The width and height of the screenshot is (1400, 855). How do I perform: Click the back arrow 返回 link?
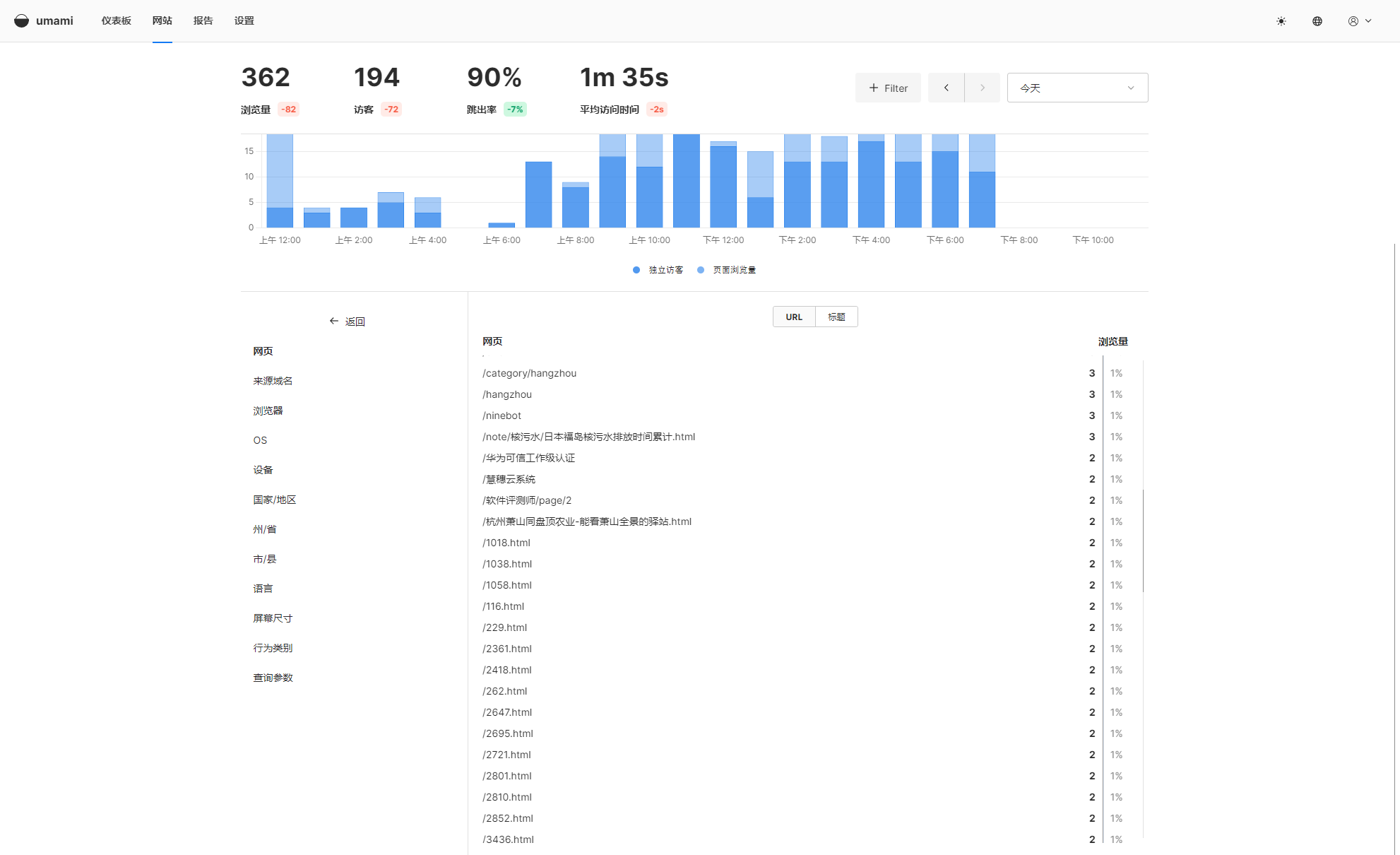point(347,322)
